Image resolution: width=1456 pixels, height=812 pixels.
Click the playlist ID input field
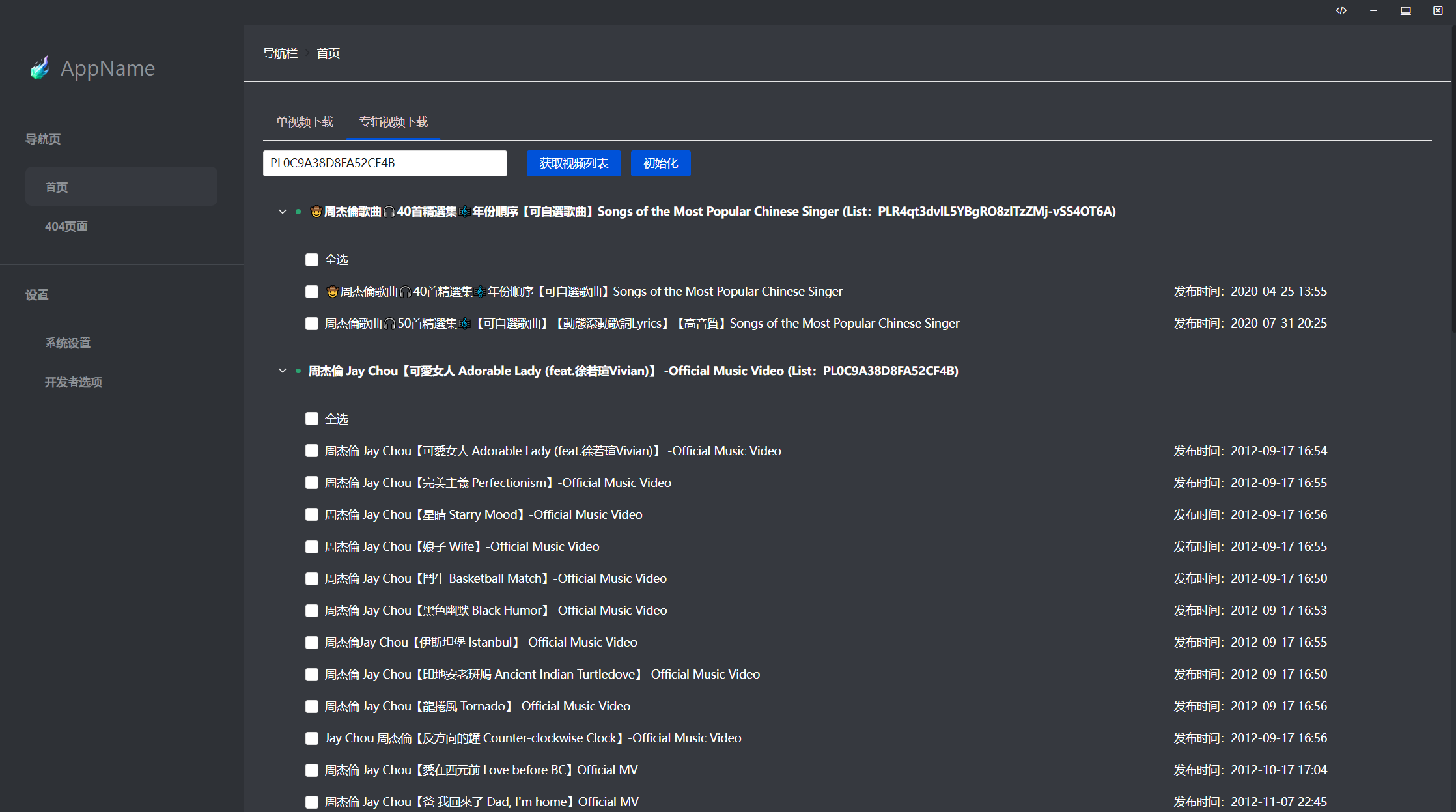pyautogui.click(x=384, y=163)
